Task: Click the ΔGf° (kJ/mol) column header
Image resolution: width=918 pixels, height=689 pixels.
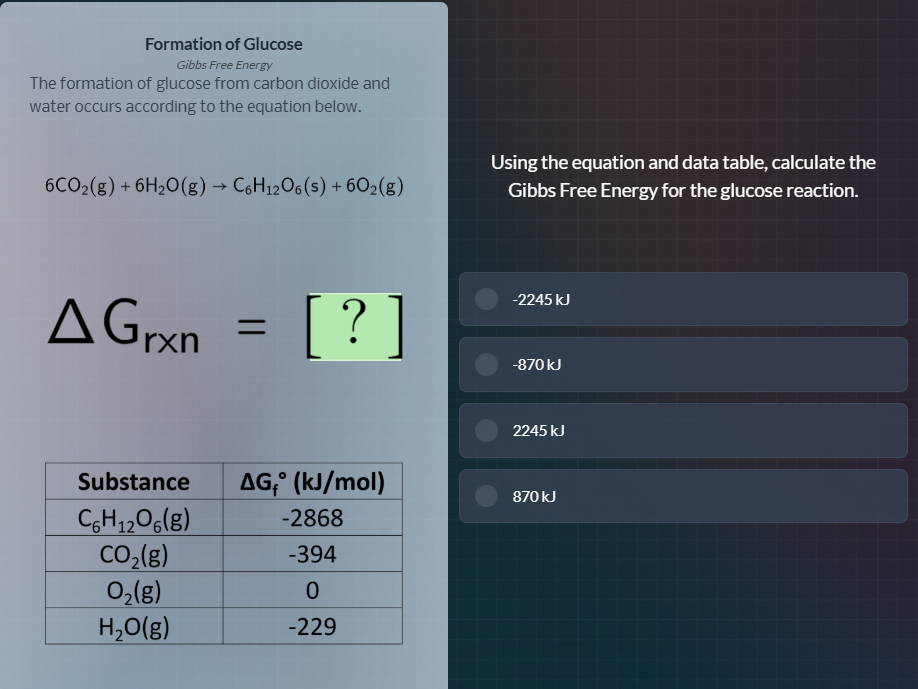Action: point(312,481)
